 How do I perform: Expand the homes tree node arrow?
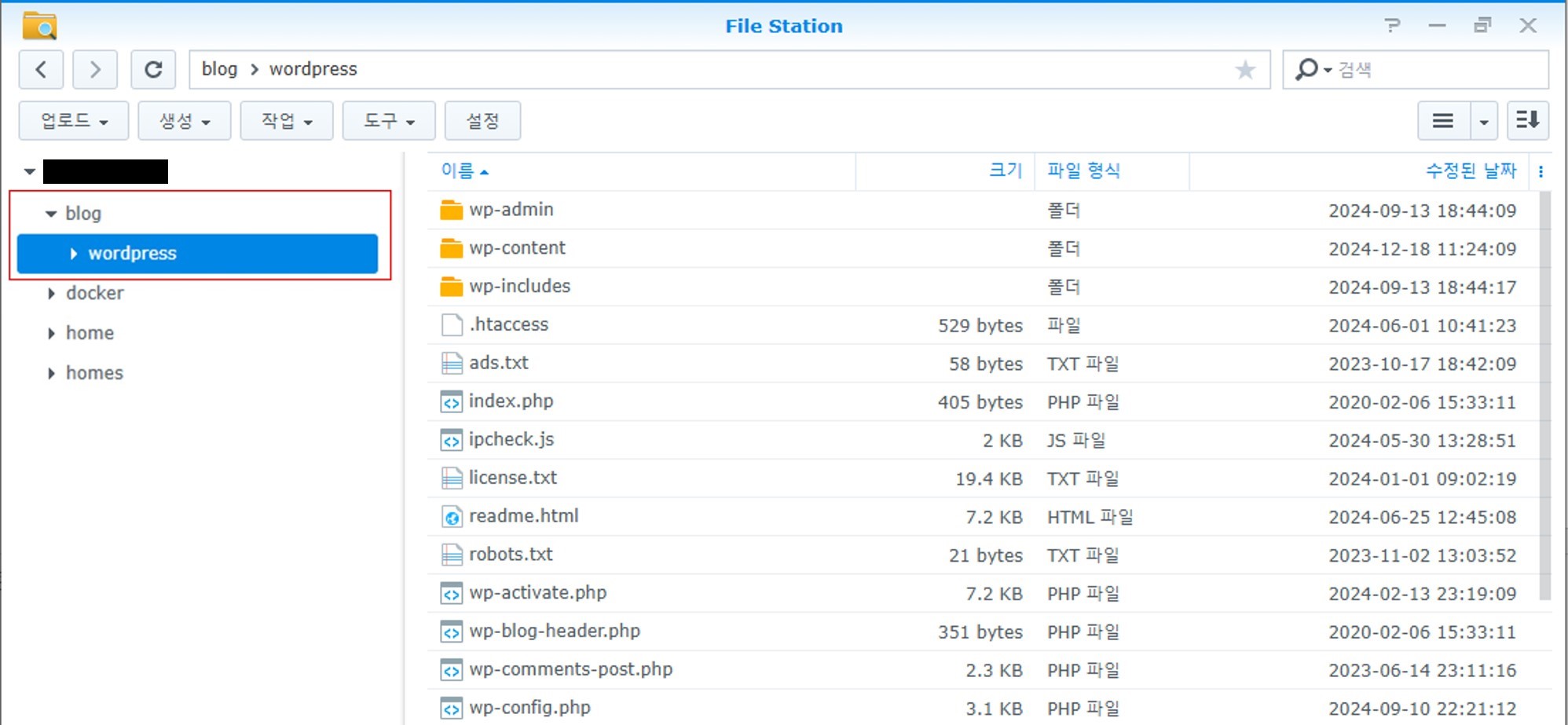pyautogui.click(x=51, y=373)
